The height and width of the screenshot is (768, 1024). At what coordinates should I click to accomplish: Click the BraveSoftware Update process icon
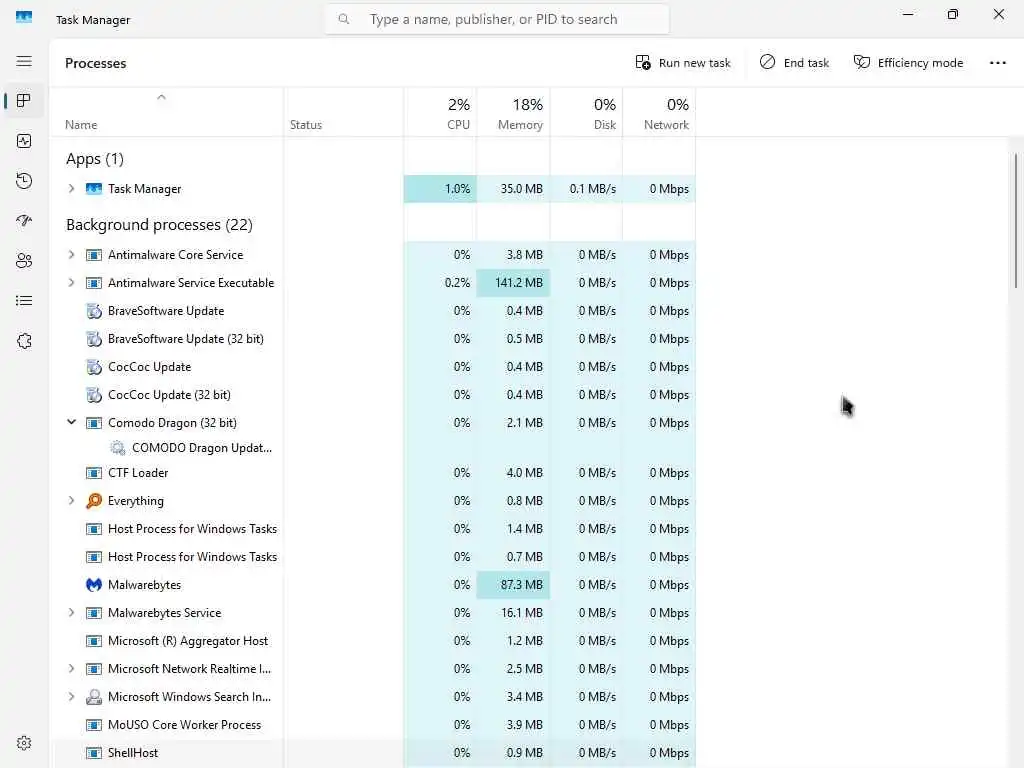pyautogui.click(x=94, y=311)
